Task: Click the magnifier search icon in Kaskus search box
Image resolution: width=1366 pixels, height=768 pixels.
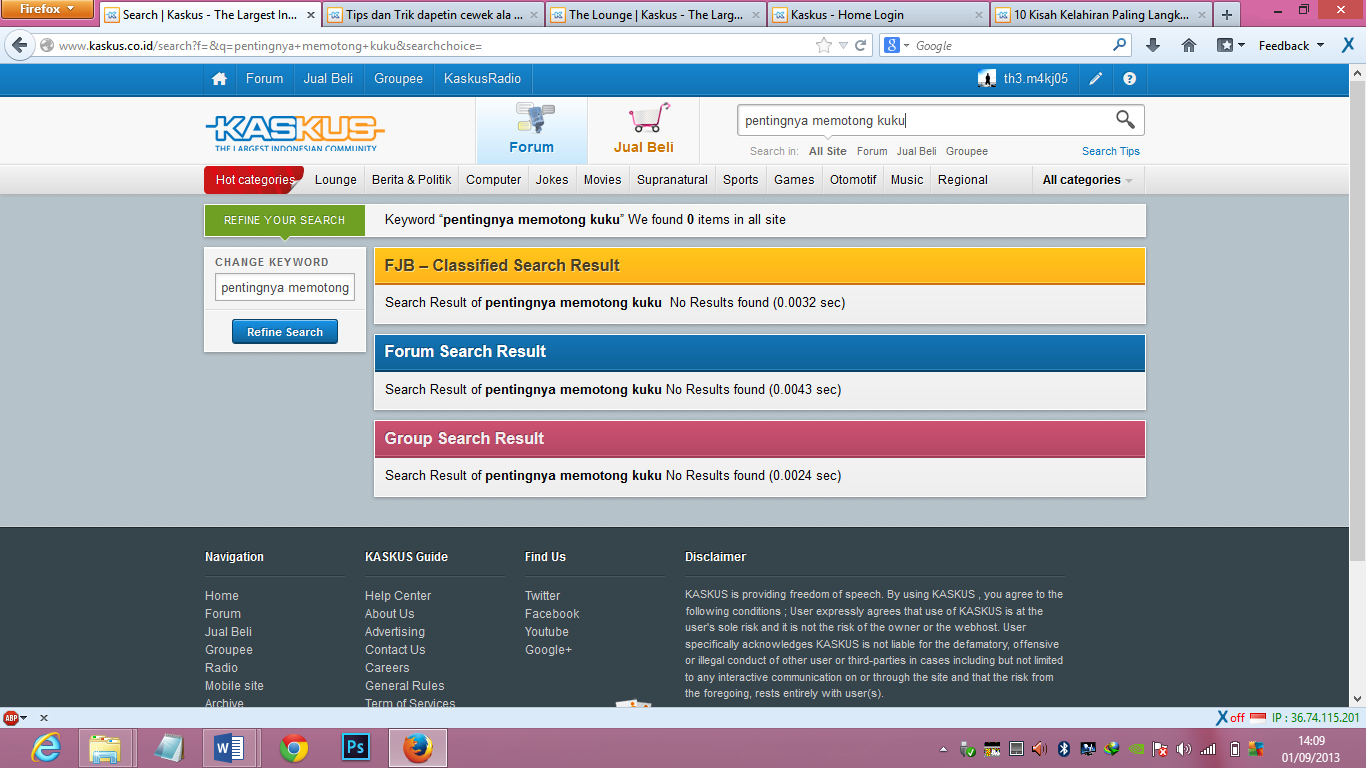Action: [x=1125, y=120]
